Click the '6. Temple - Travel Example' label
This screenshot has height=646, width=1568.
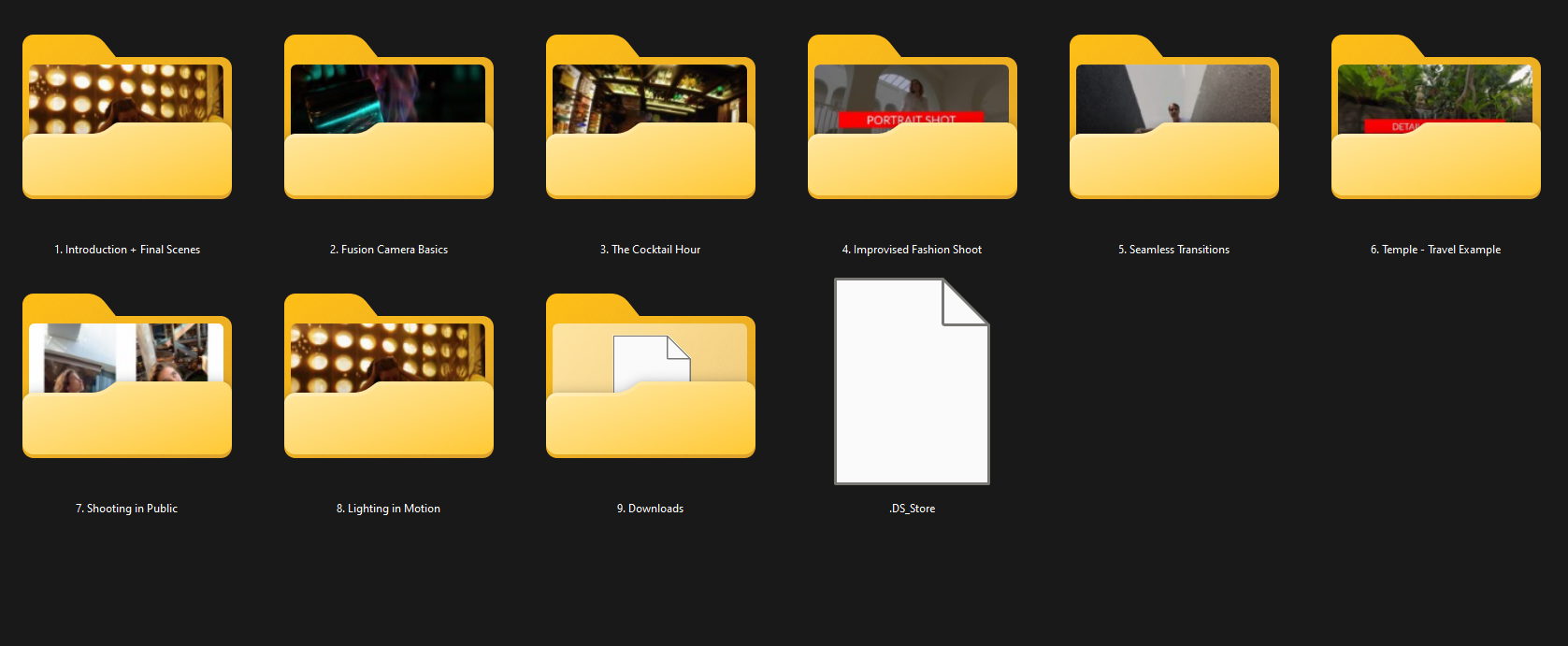point(1435,250)
